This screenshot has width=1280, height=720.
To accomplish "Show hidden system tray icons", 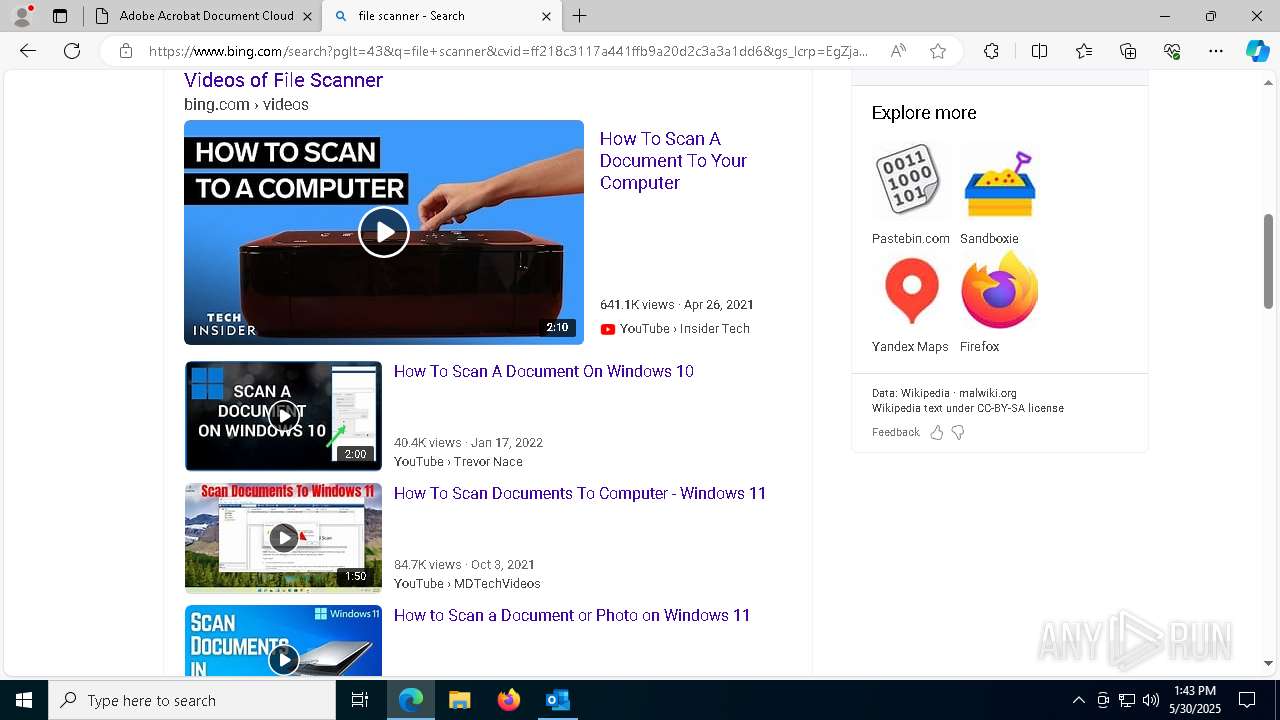I will coord(1078,700).
